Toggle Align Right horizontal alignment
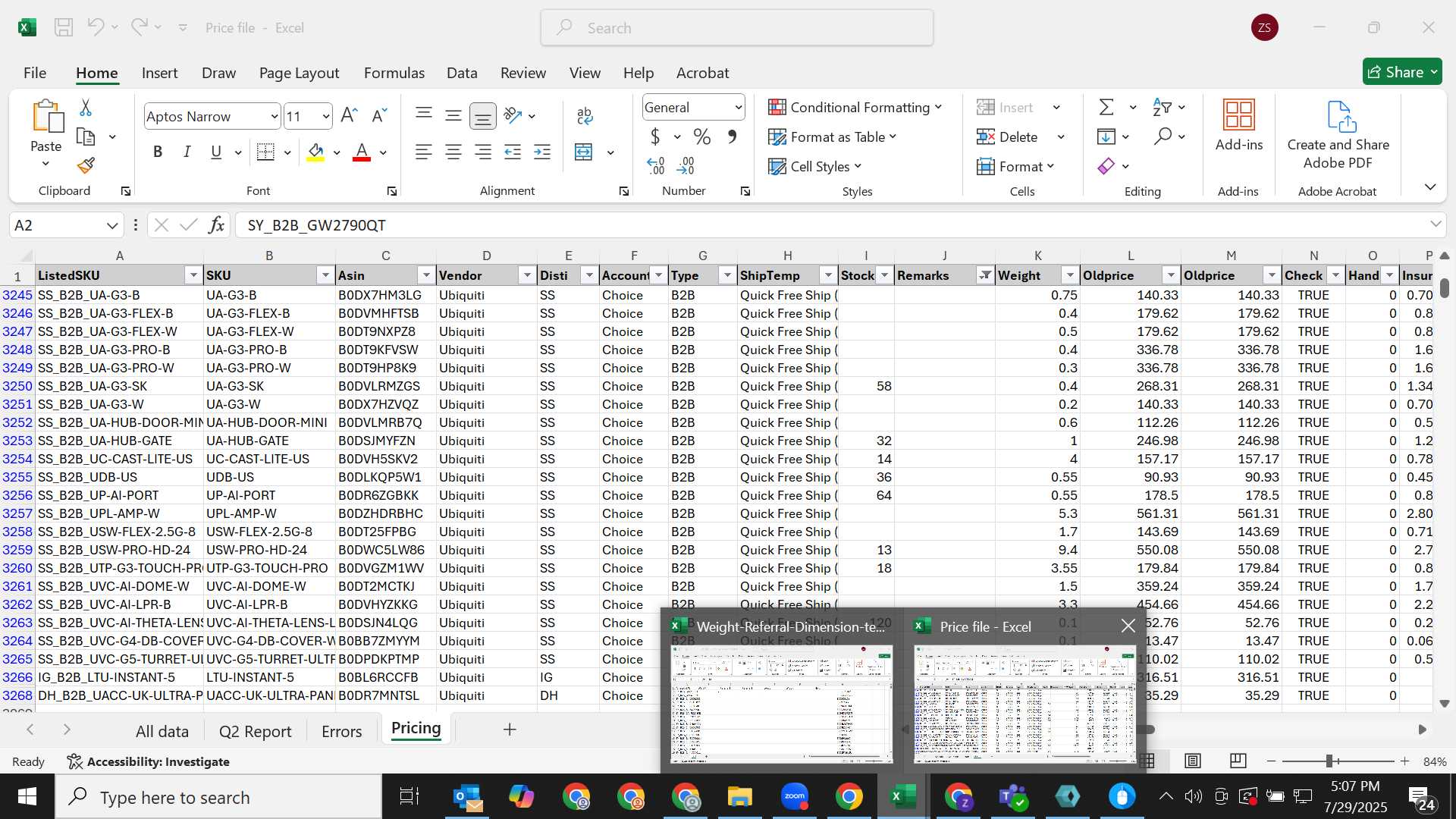 [x=483, y=152]
